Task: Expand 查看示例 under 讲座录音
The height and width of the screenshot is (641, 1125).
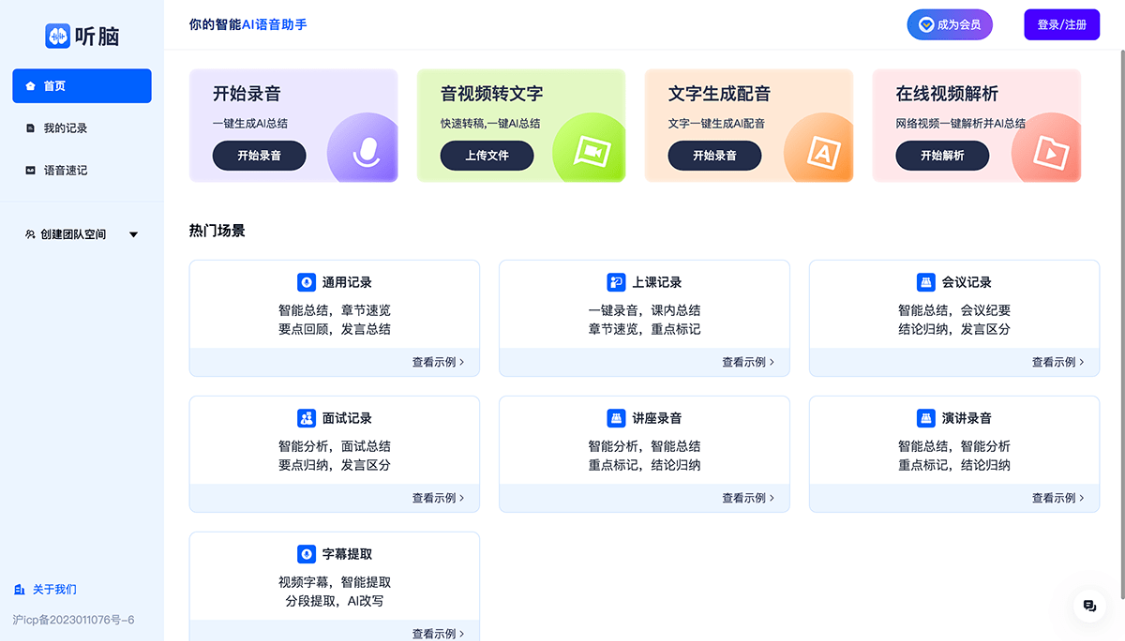Action: (x=748, y=498)
